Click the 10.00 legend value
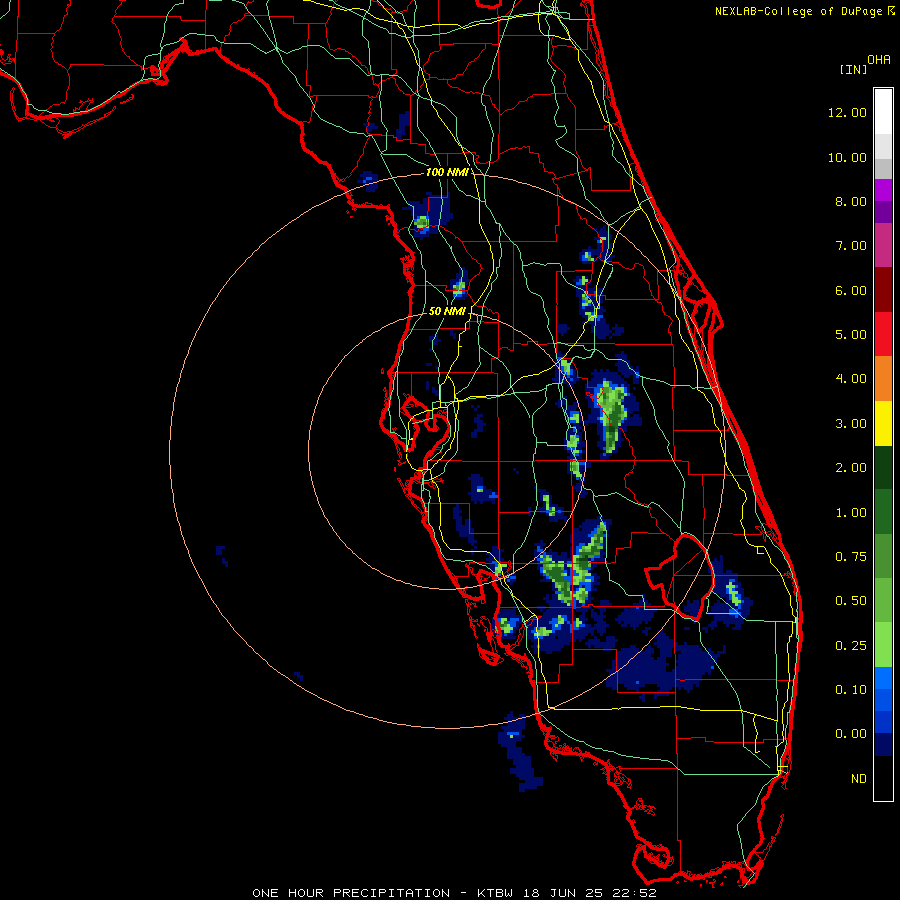Screen dimensions: 900x900 (x=847, y=157)
